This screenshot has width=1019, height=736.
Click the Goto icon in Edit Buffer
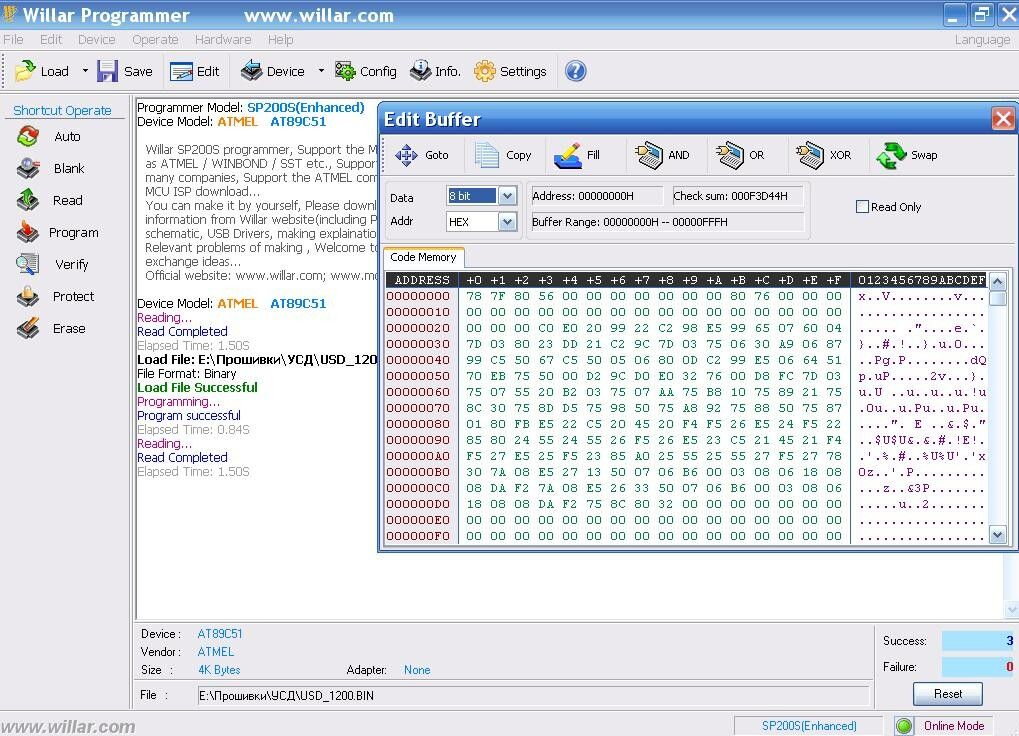(x=407, y=155)
